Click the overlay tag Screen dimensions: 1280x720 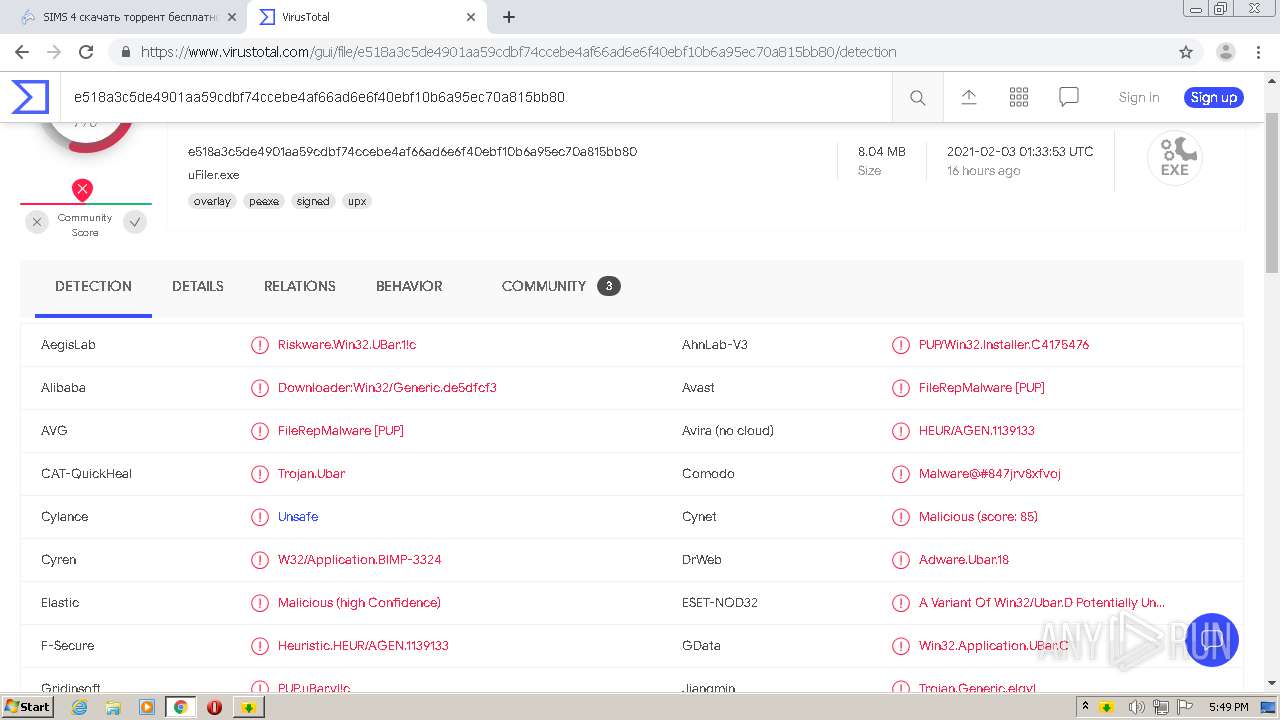coord(212,201)
